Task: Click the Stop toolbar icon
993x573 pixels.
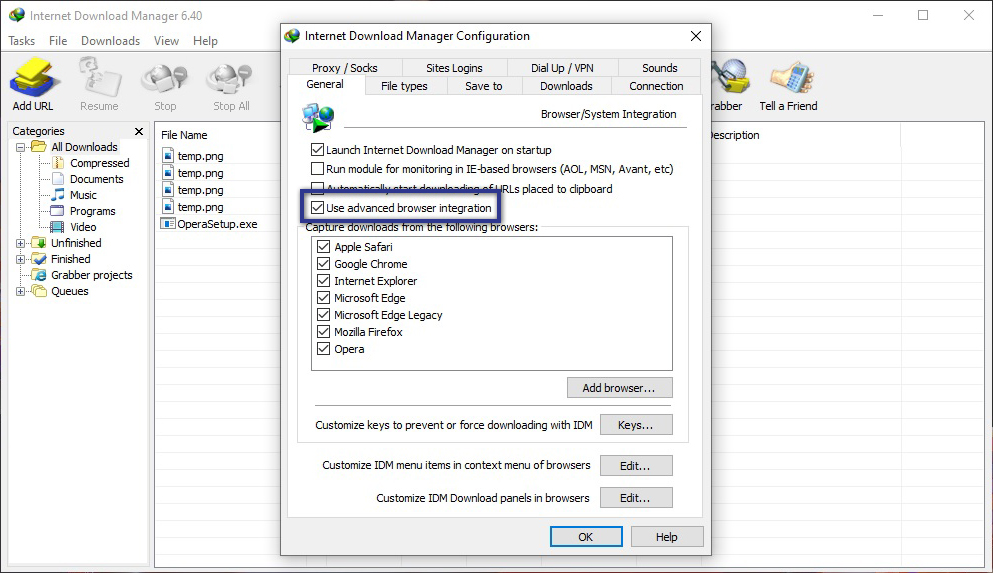Action: pyautogui.click(x=165, y=80)
